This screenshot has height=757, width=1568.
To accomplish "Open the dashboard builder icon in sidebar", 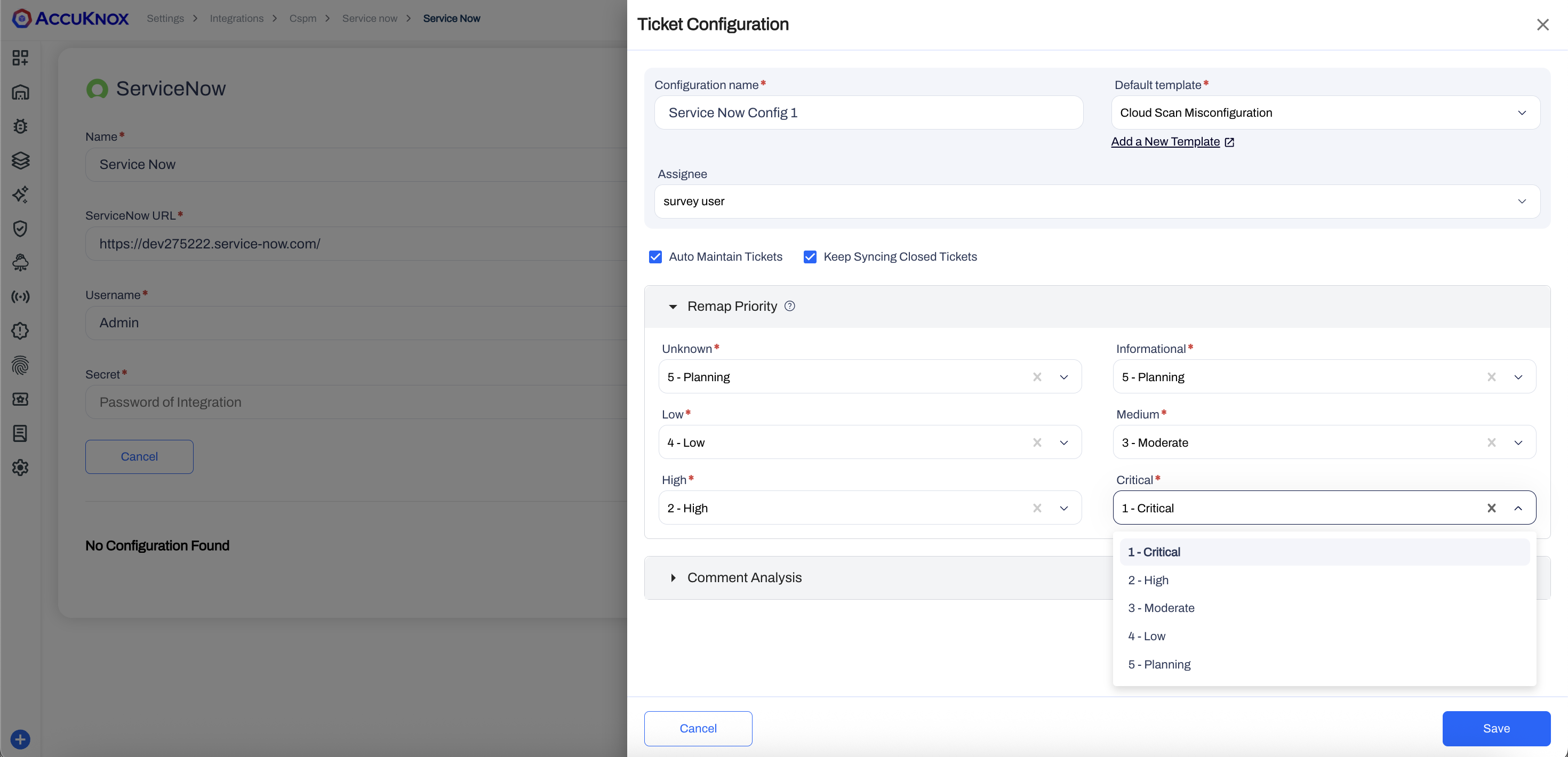I will (x=21, y=57).
